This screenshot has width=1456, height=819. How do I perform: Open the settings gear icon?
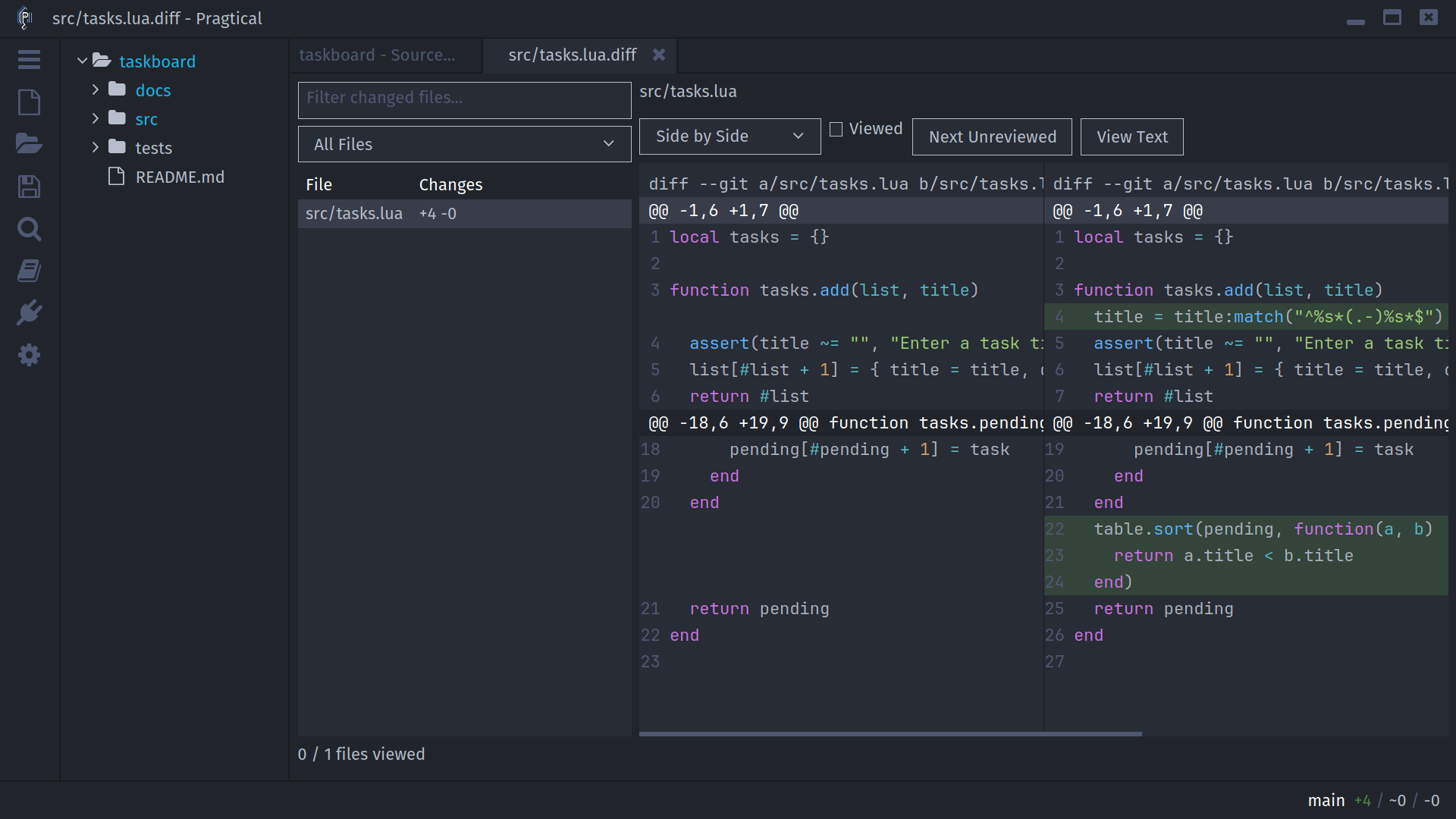point(29,355)
